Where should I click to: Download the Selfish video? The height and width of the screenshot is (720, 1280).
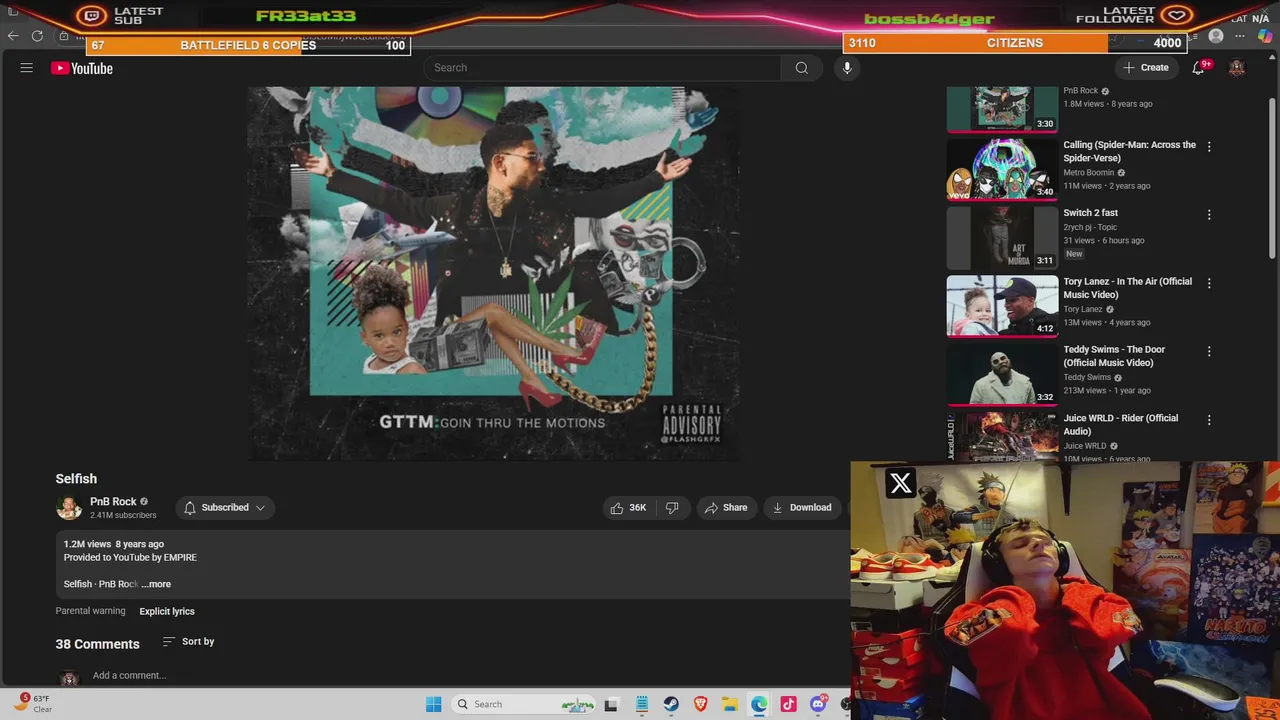coord(802,508)
